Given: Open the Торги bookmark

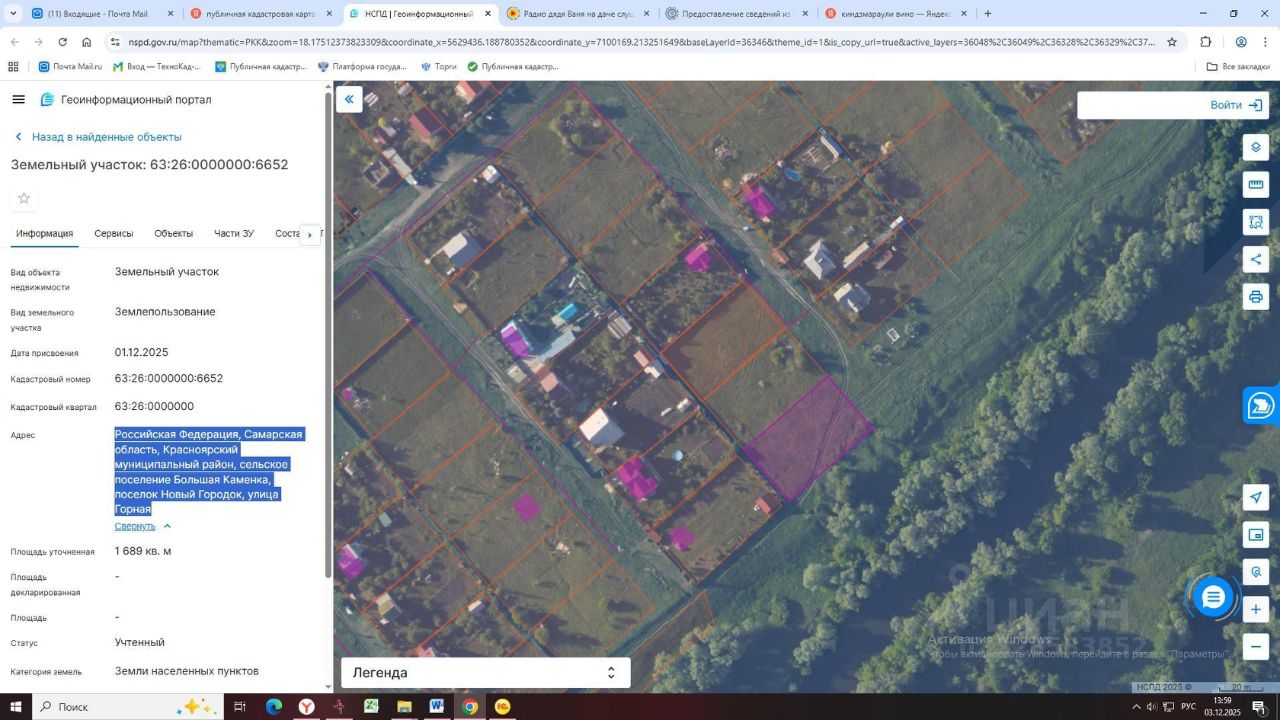Looking at the screenshot, I should [x=438, y=66].
